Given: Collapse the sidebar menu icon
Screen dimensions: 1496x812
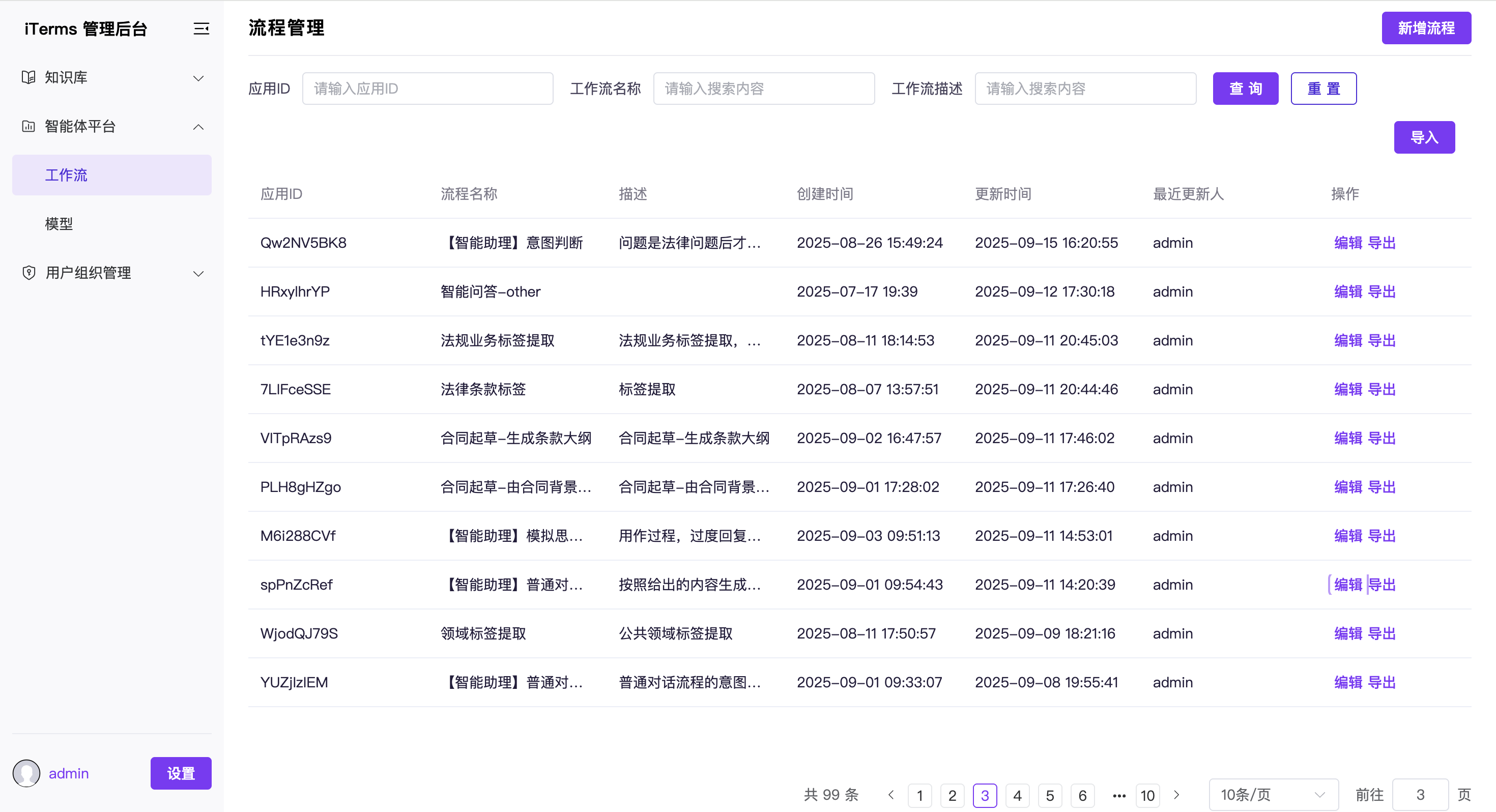Looking at the screenshot, I should point(201,28).
